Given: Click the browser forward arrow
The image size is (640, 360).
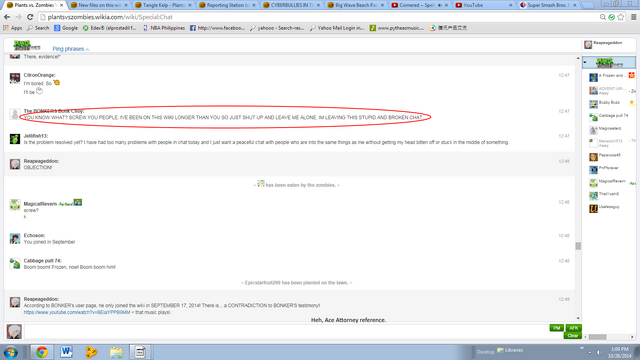Looking at the screenshot, I should [x=18, y=17].
